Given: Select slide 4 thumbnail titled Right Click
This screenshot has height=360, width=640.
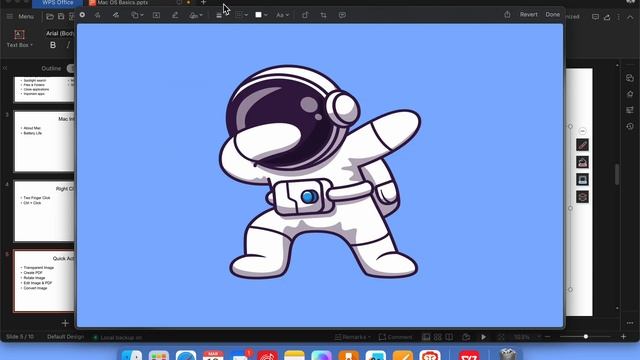Looking at the screenshot, I should coord(44,211).
